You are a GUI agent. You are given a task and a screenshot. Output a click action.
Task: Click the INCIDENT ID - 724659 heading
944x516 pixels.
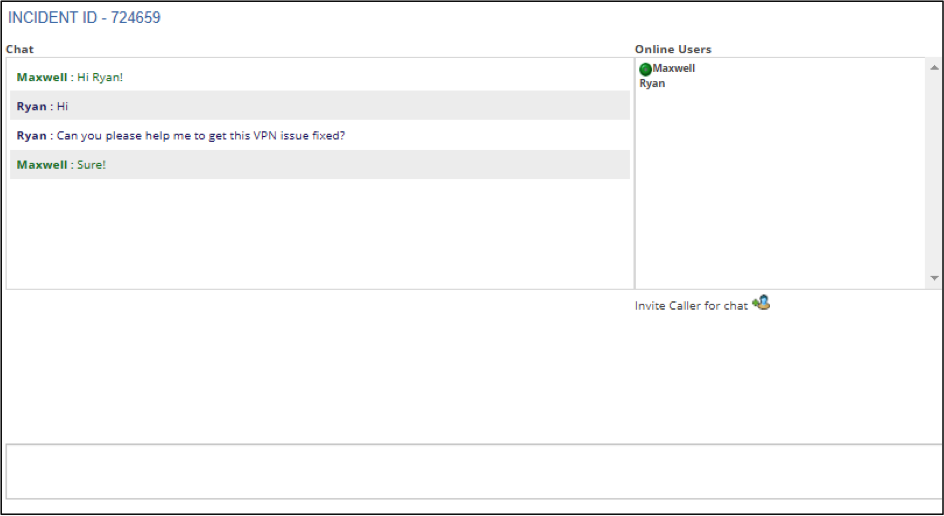pyautogui.click(x=84, y=17)
